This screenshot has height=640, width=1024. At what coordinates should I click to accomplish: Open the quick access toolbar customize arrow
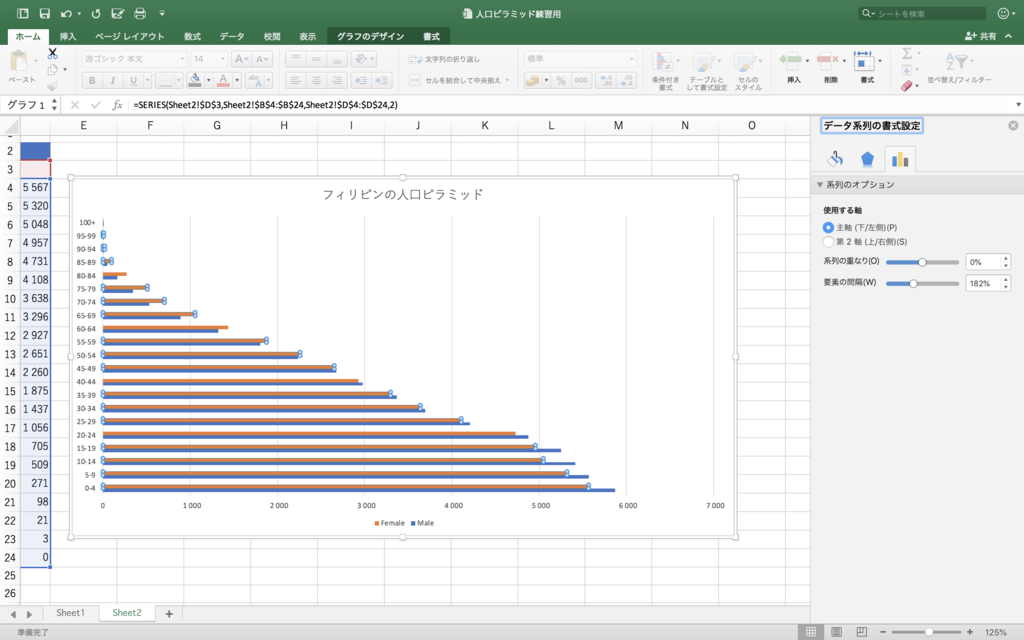coord(162,13)
